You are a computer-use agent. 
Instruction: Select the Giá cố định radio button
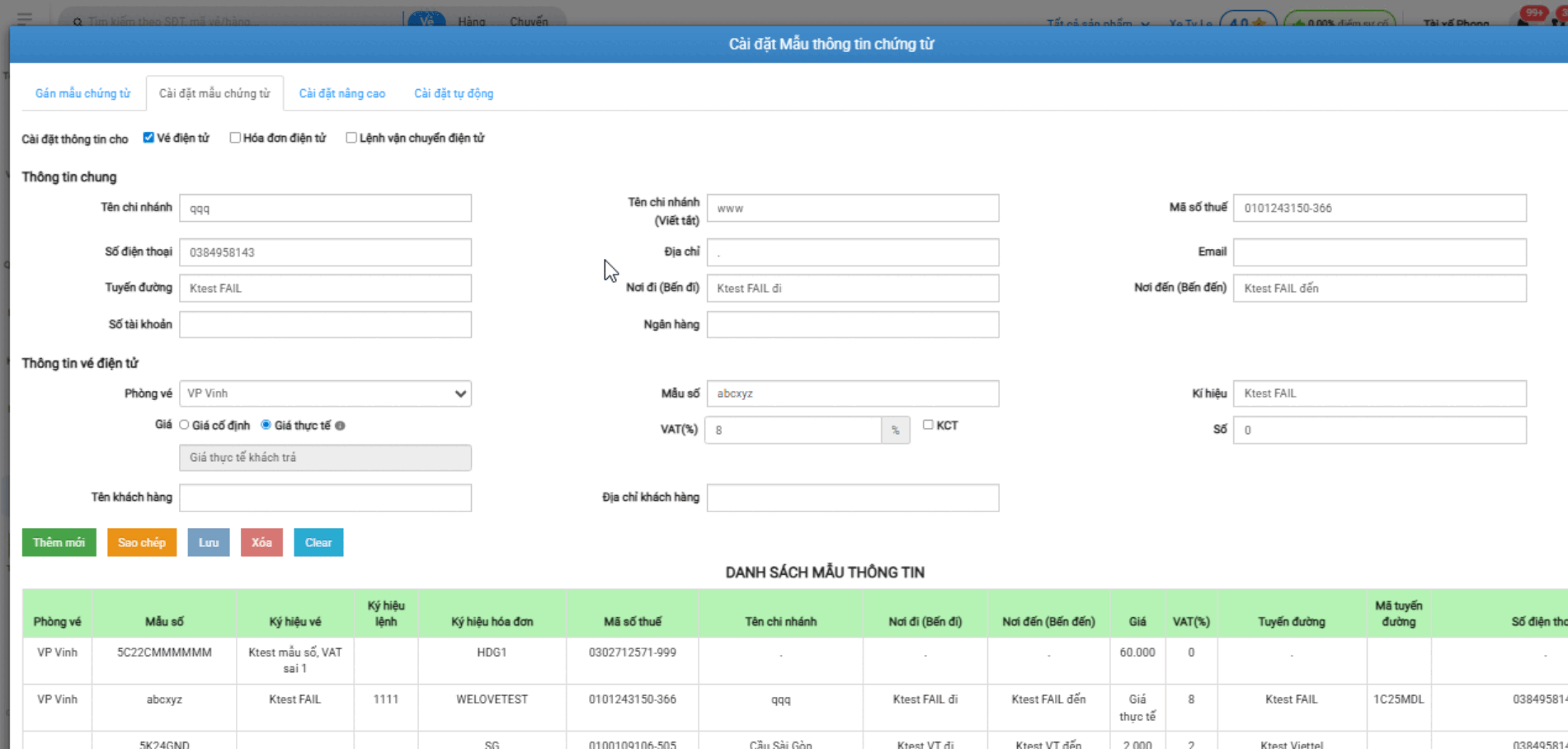[x=184, y=425]
